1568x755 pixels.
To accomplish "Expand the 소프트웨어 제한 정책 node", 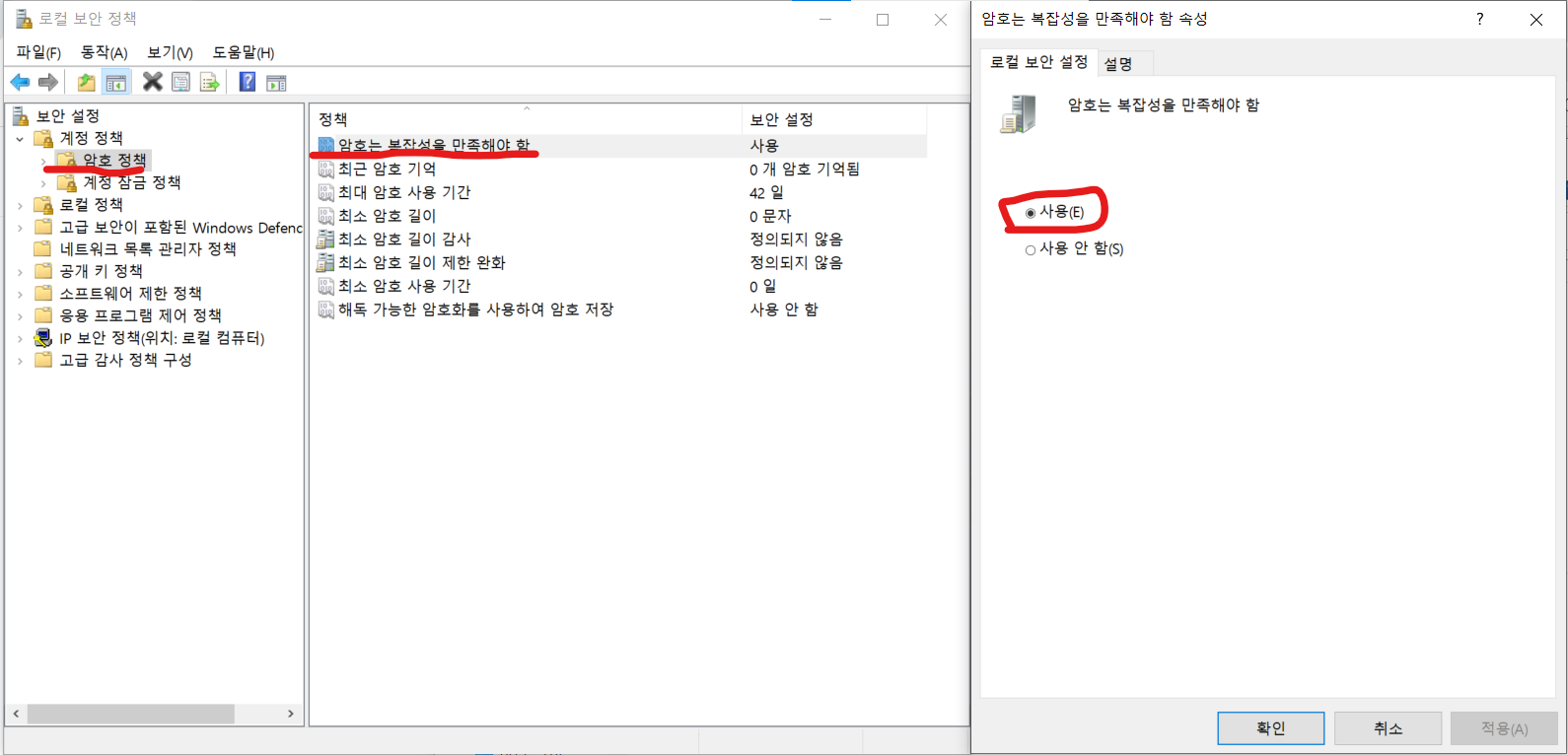I will tap(20, 295).
